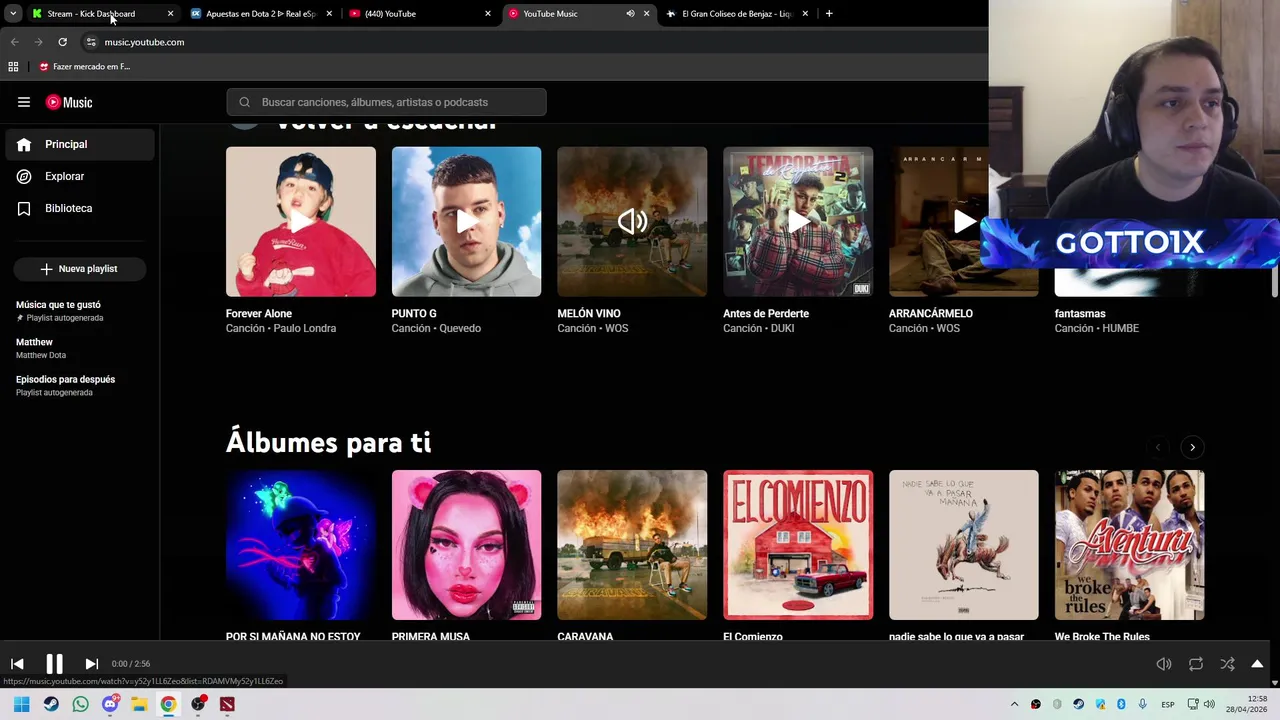Skip to previous track
This screenshot has height=720, width=1280.
pyautogui.click(x=17, y=664)
